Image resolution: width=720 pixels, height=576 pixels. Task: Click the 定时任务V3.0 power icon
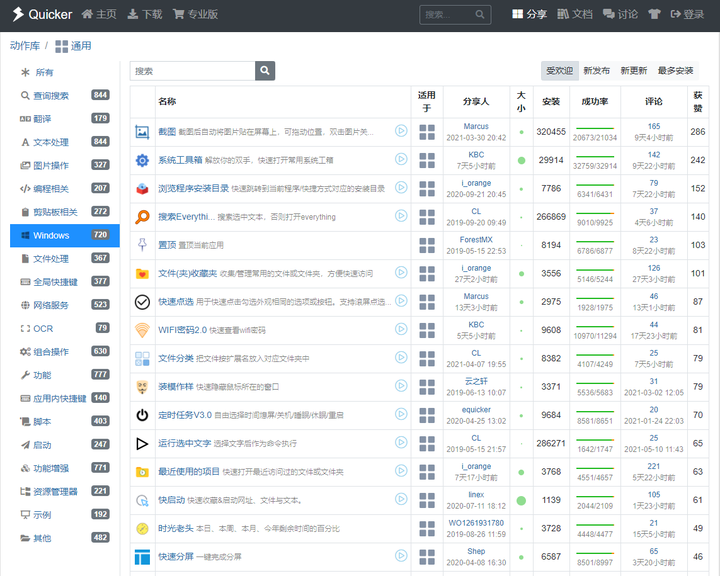[142, 415]
